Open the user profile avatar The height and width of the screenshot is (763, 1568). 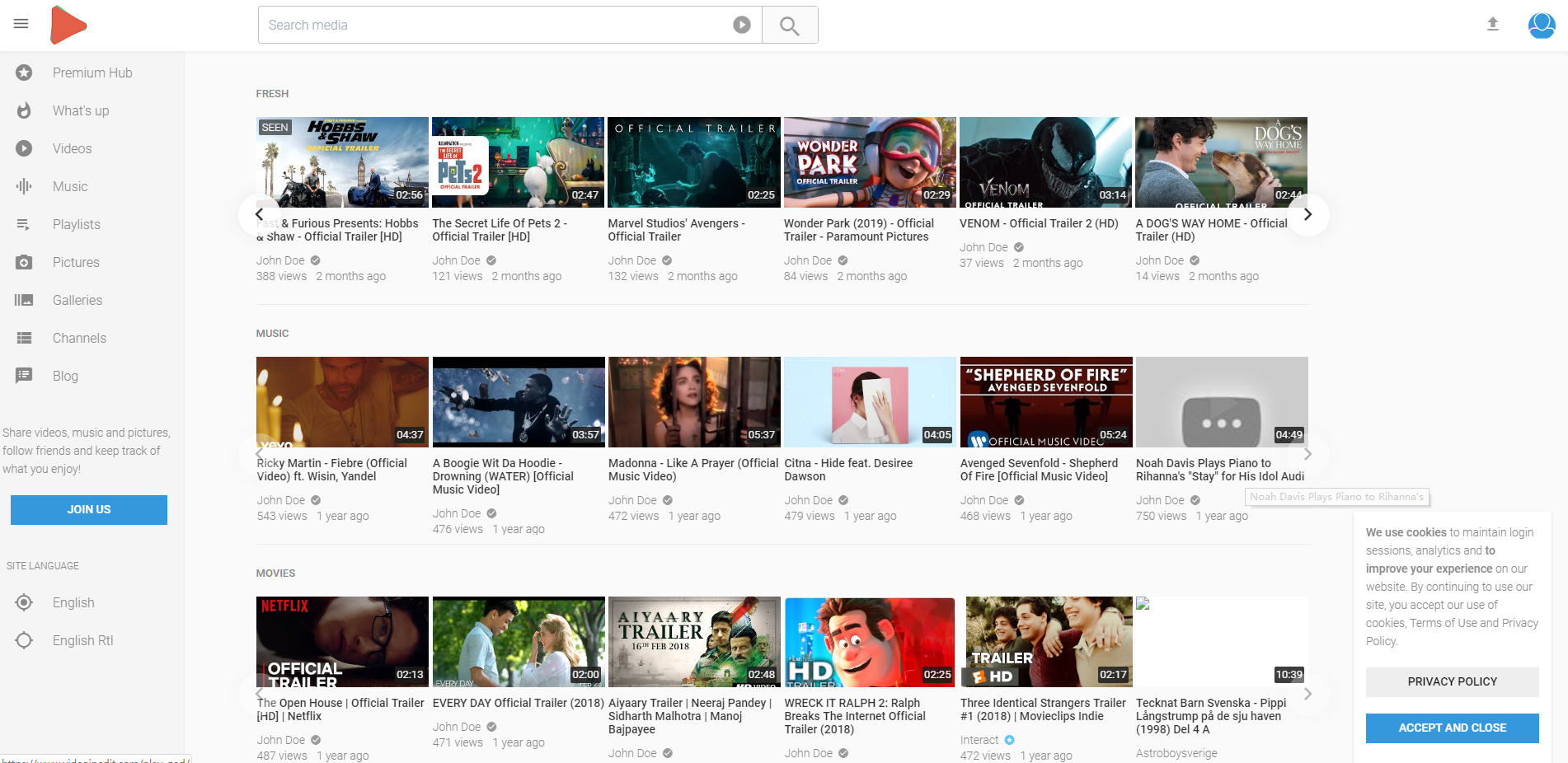1541,25
